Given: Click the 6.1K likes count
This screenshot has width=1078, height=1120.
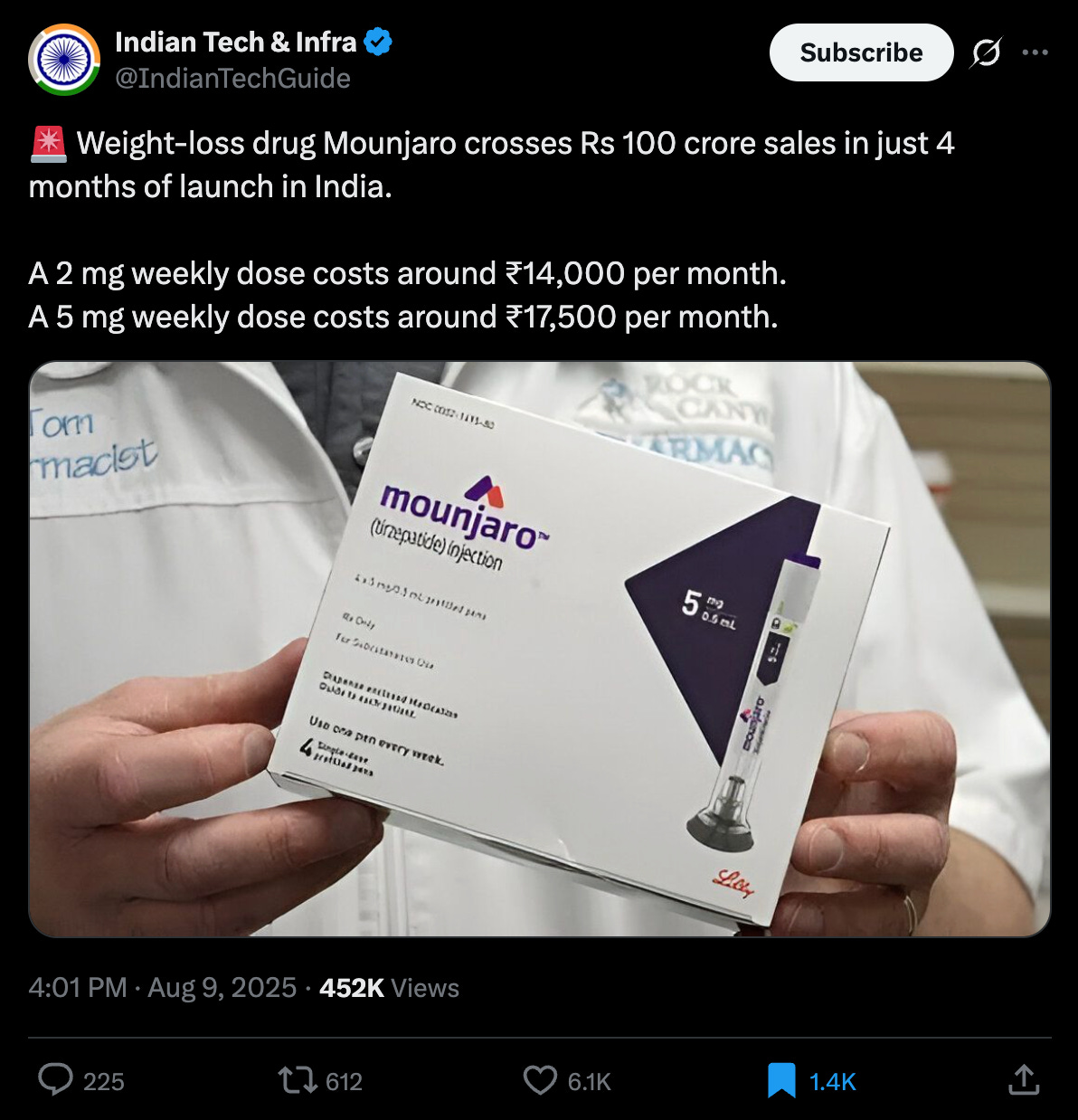Looking at the screenshot, I should tap(590, 1082).
